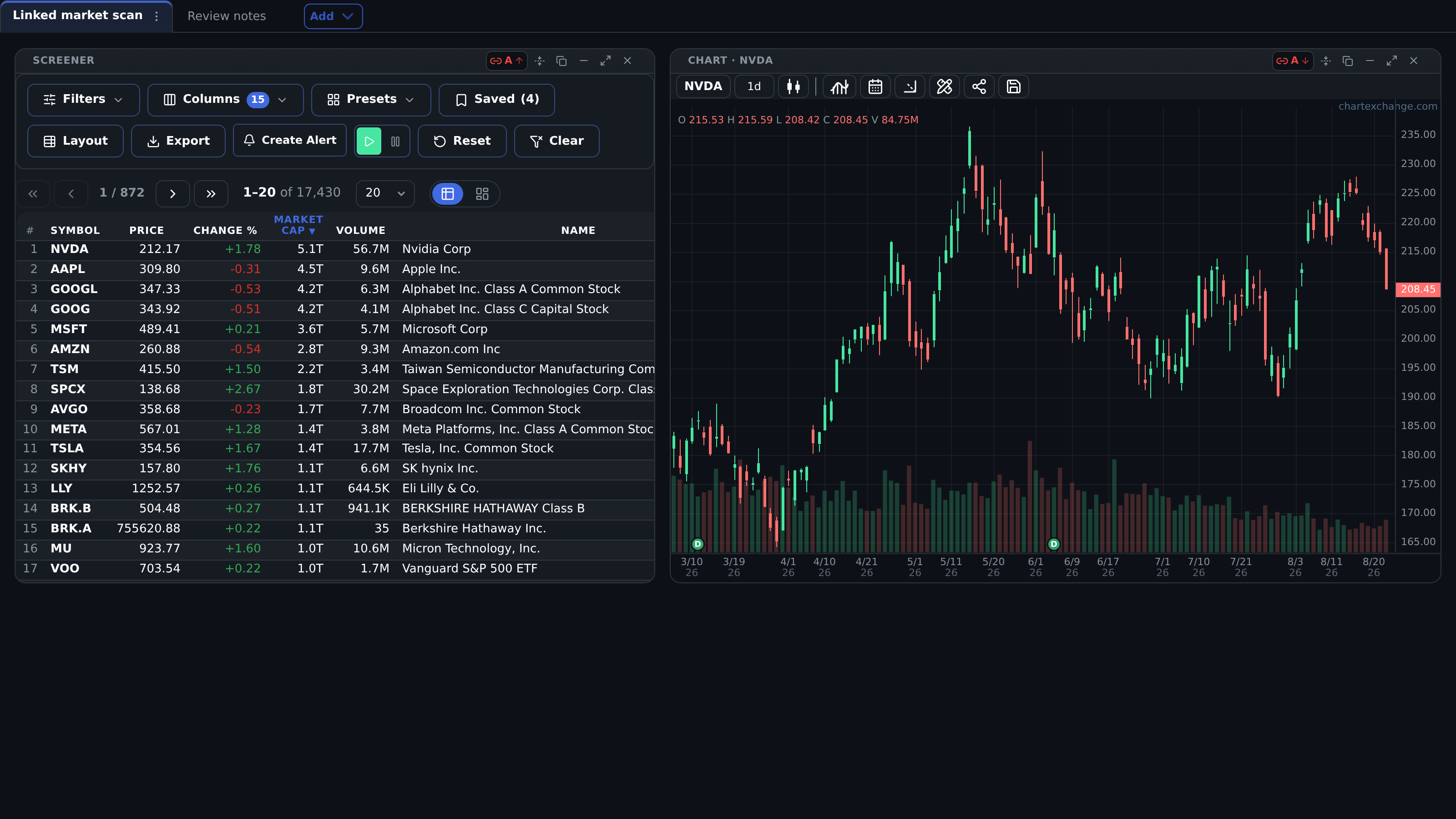
Task: Click the Layout button
Action: pos(75,142)
